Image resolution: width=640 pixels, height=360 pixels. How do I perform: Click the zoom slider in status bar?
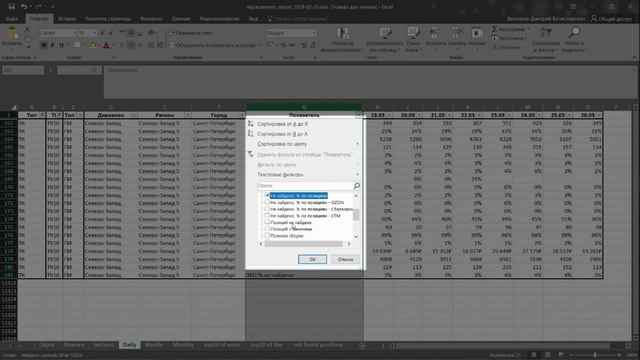tap(595, 356)
